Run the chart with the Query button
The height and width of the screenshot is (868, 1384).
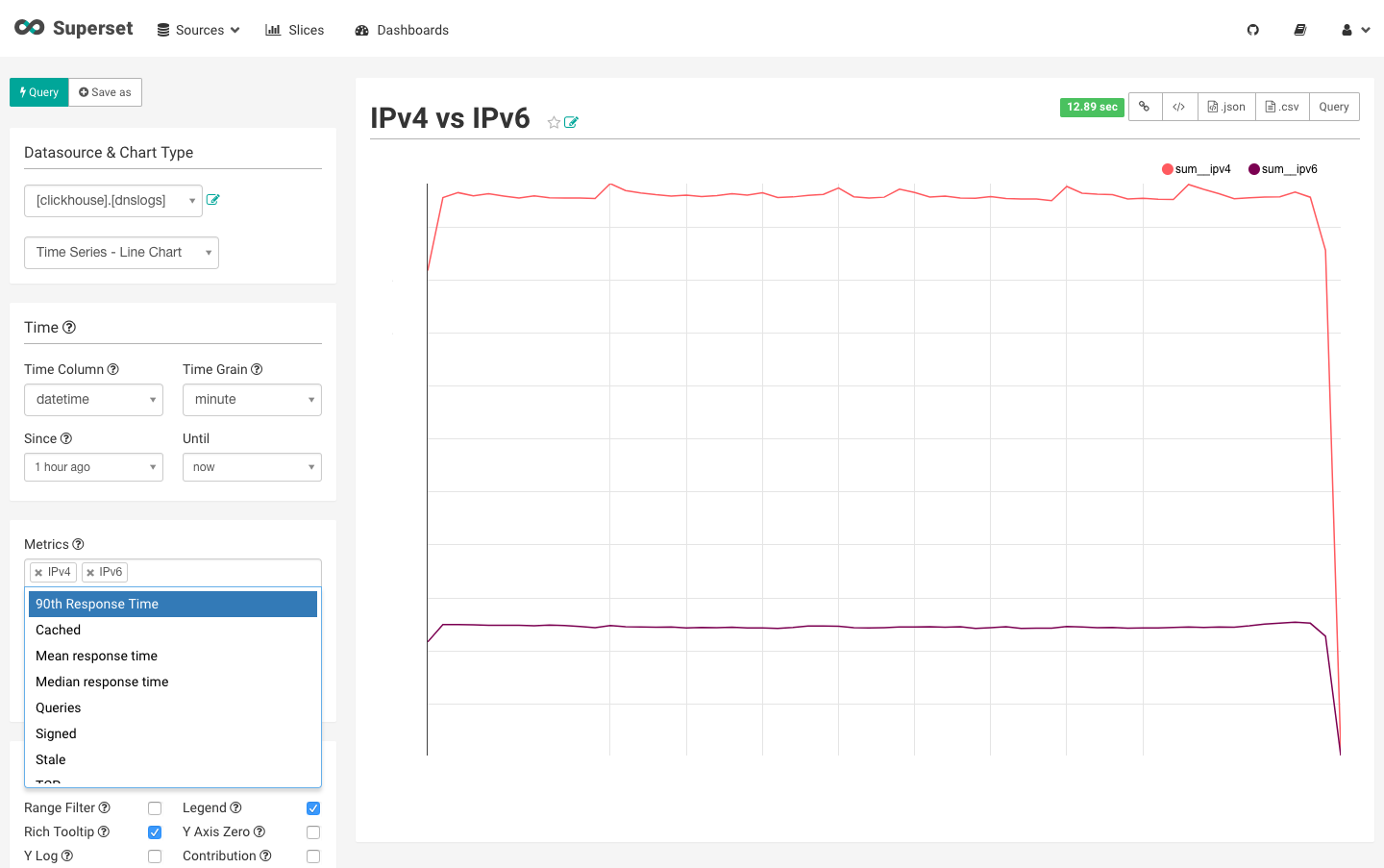pos(39,92)
